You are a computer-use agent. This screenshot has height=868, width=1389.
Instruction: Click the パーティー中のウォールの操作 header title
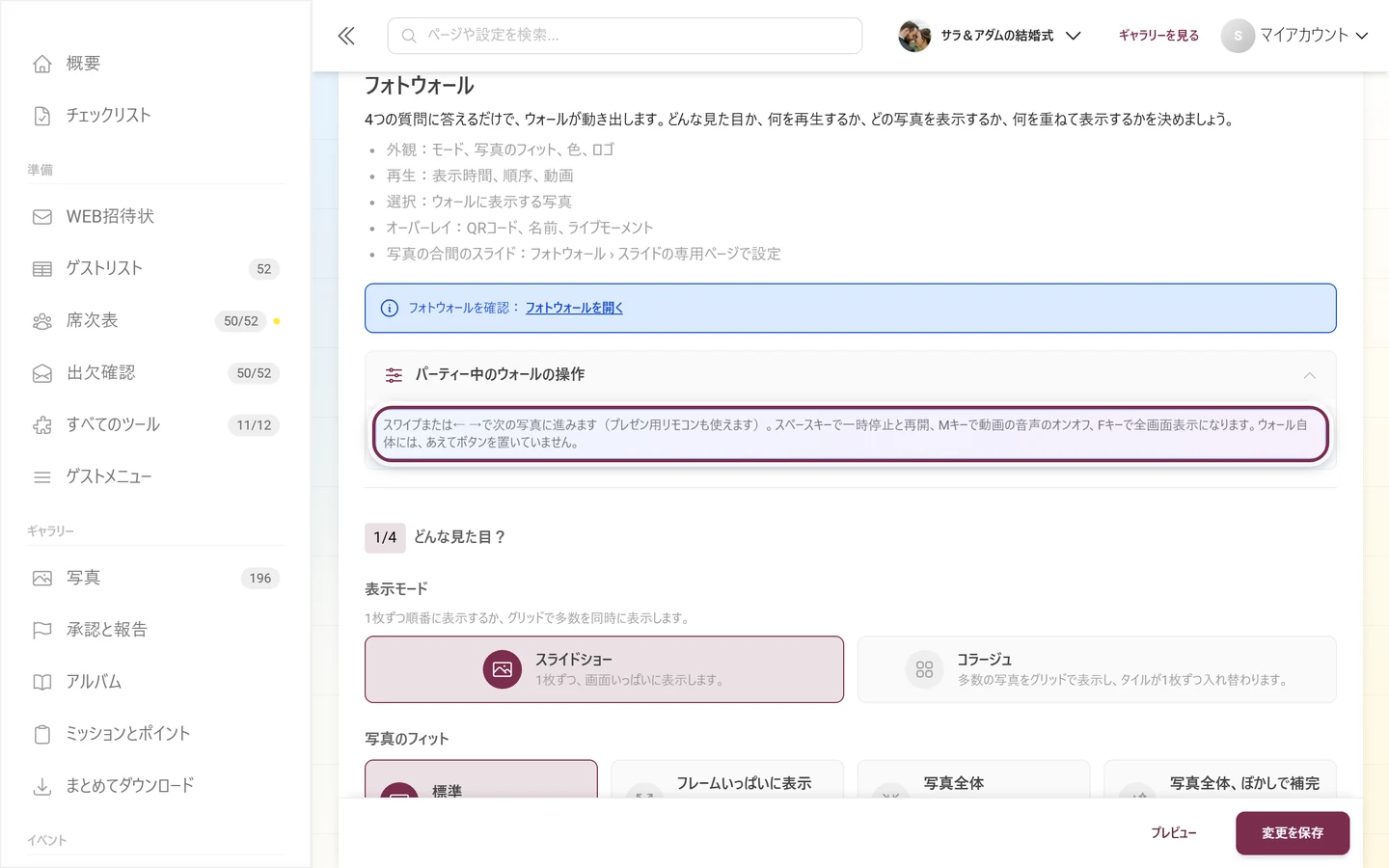tap(500, 375)
